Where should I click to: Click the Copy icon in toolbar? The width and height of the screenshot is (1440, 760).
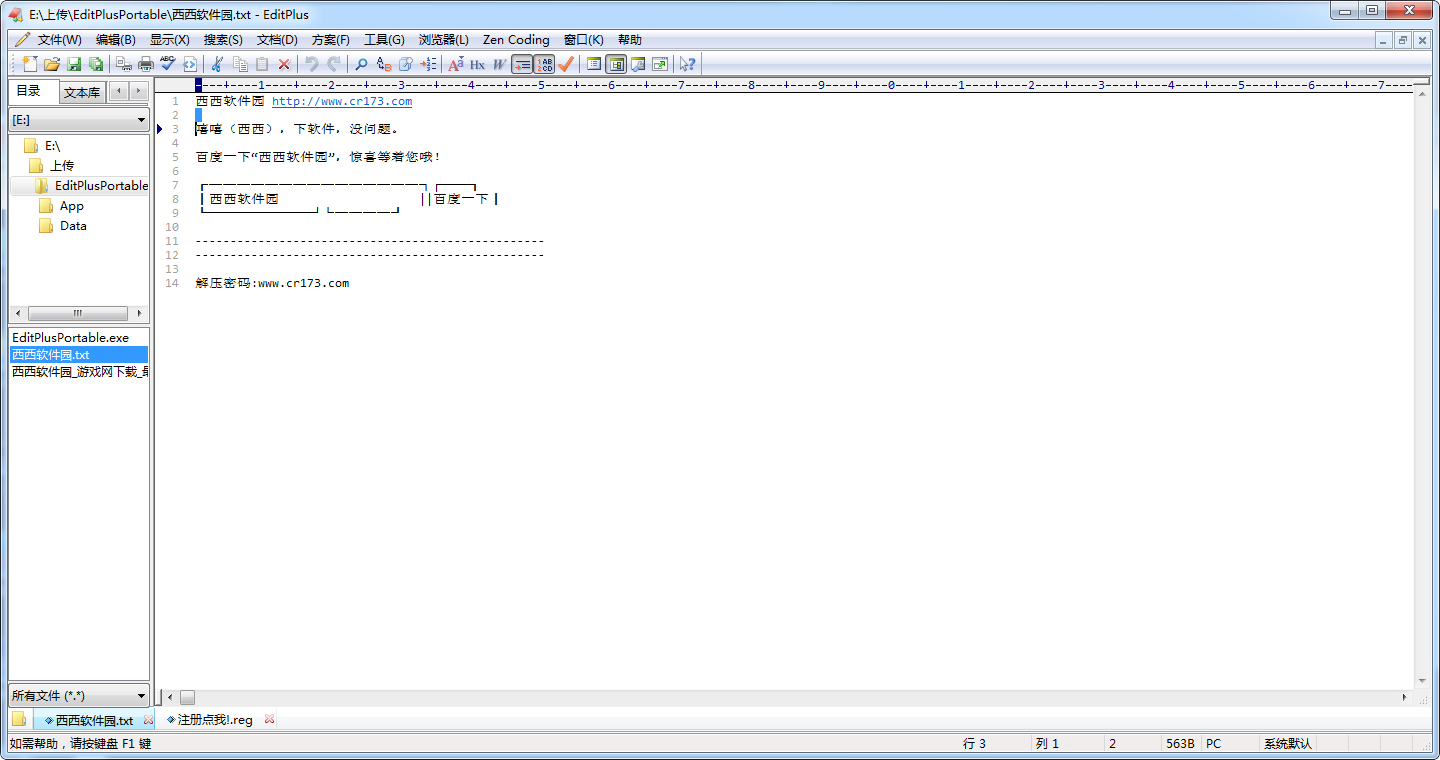(240, 64)
